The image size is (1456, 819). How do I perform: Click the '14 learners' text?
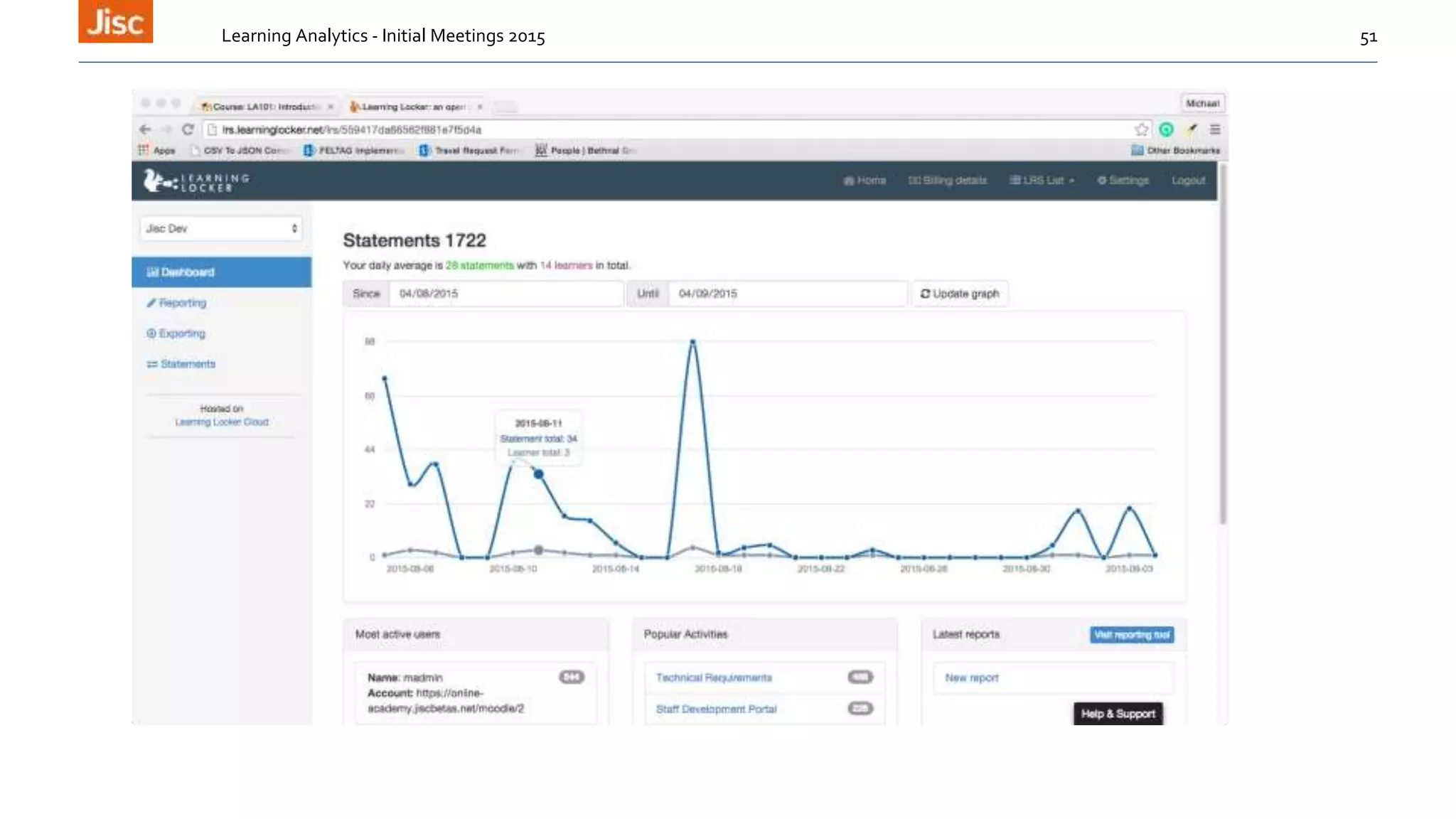(566, 265)
